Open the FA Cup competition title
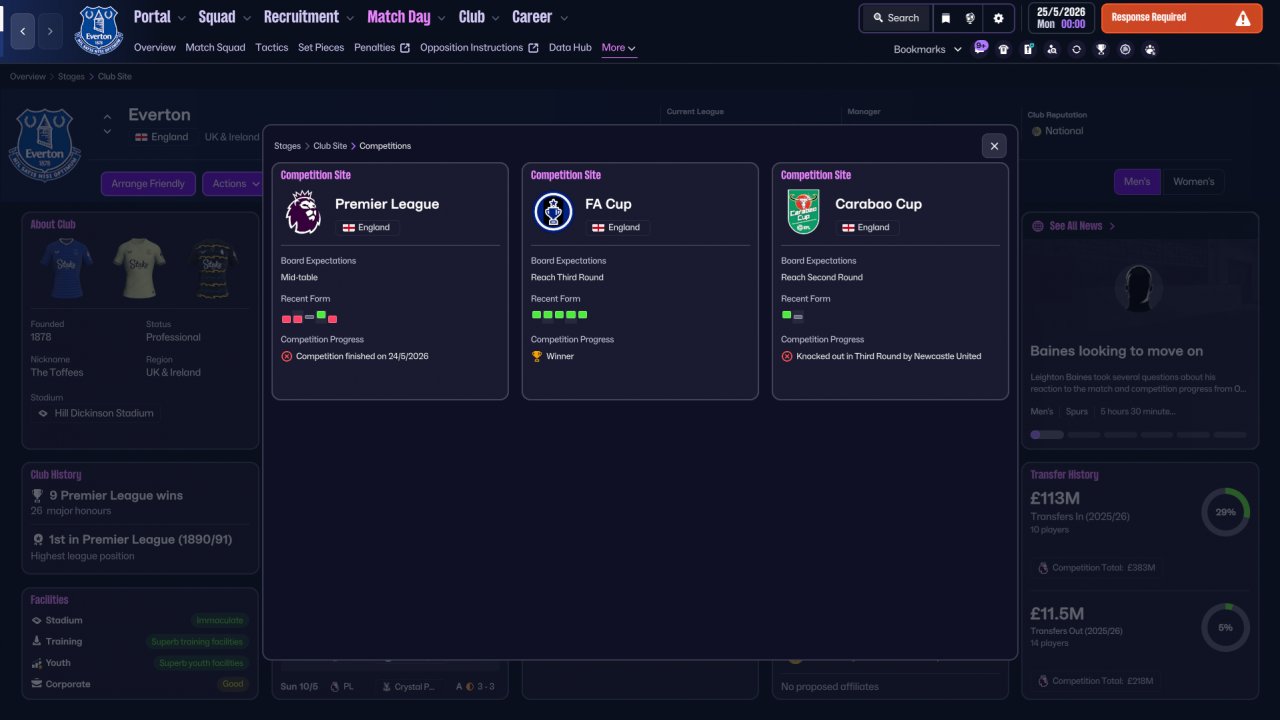 click(x=608, y=204)
